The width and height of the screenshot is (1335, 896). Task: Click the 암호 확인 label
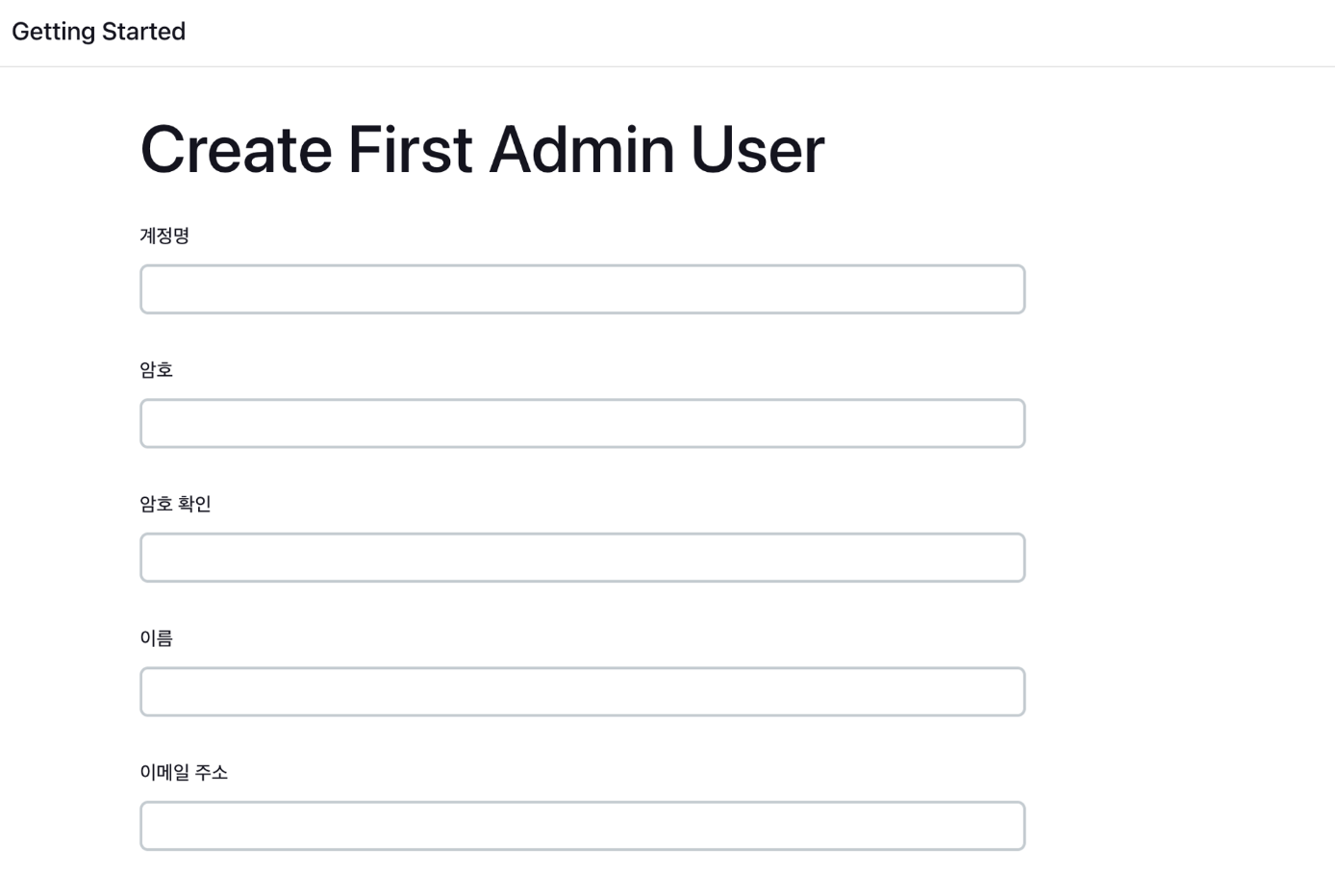pos(175,504)
